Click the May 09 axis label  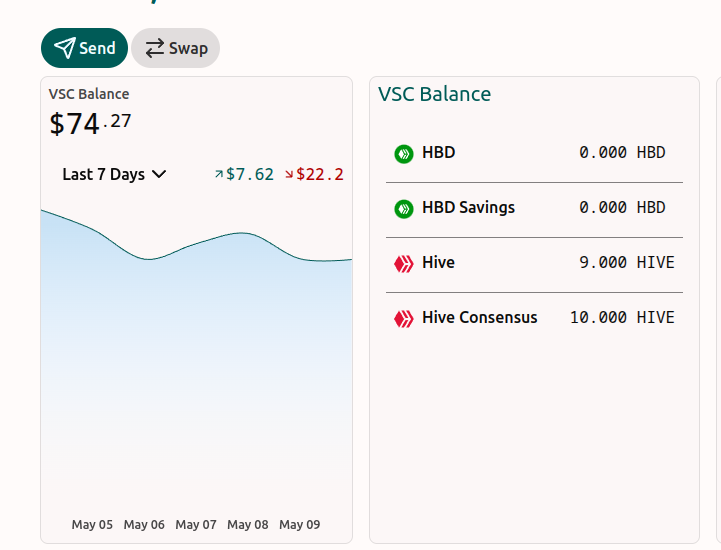300,525
